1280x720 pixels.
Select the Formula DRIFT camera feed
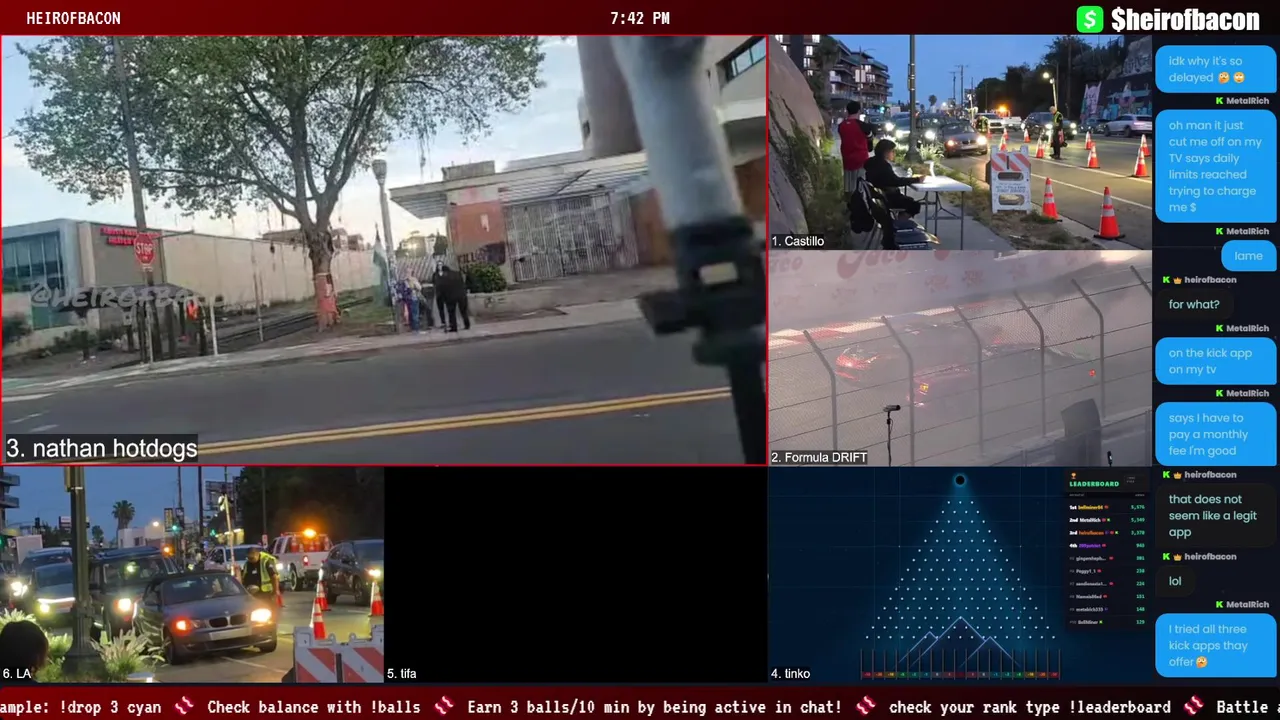point(960,358)
